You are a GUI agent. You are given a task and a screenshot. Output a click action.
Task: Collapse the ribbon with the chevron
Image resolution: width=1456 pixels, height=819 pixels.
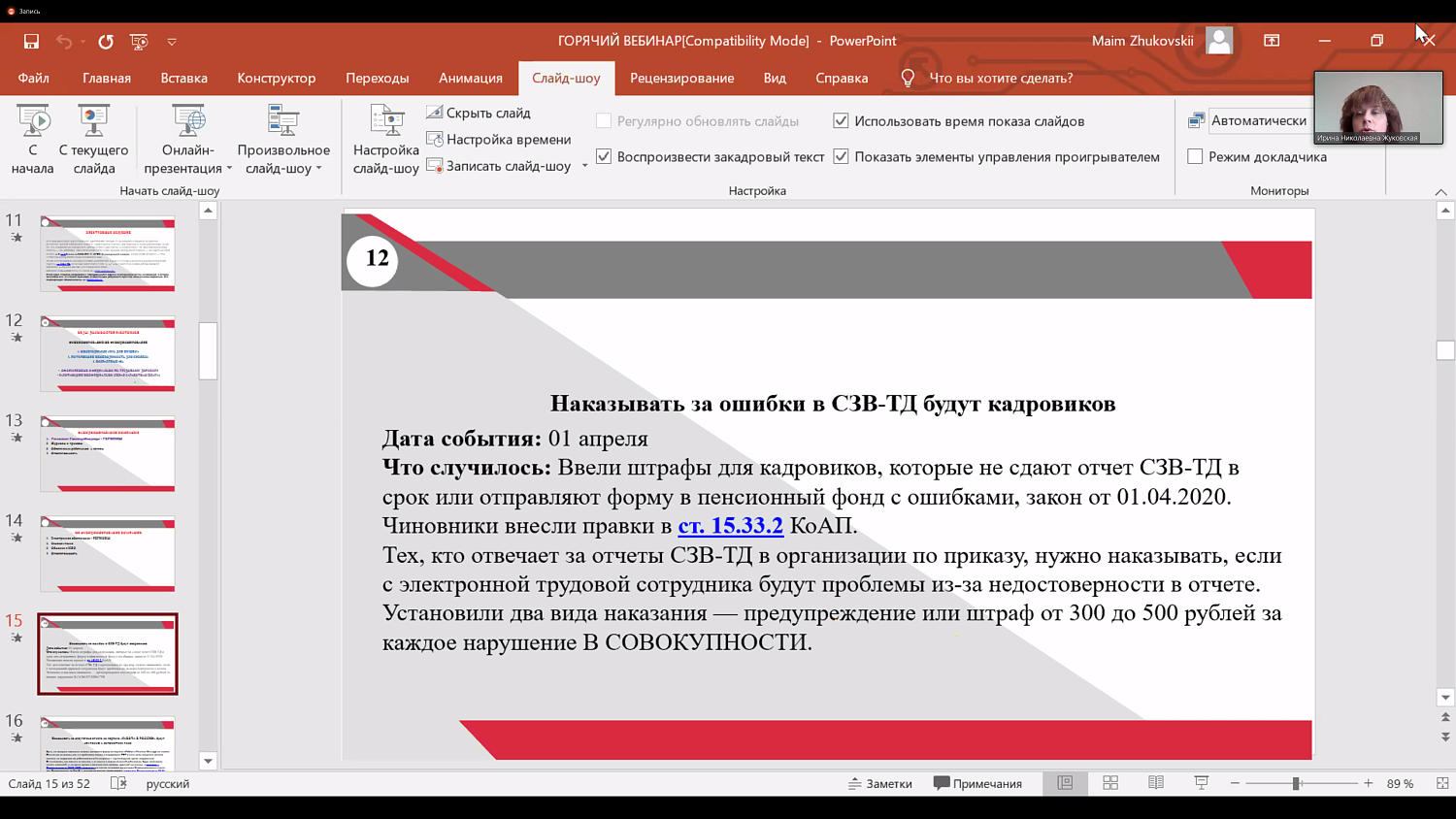coord(1440,192)
